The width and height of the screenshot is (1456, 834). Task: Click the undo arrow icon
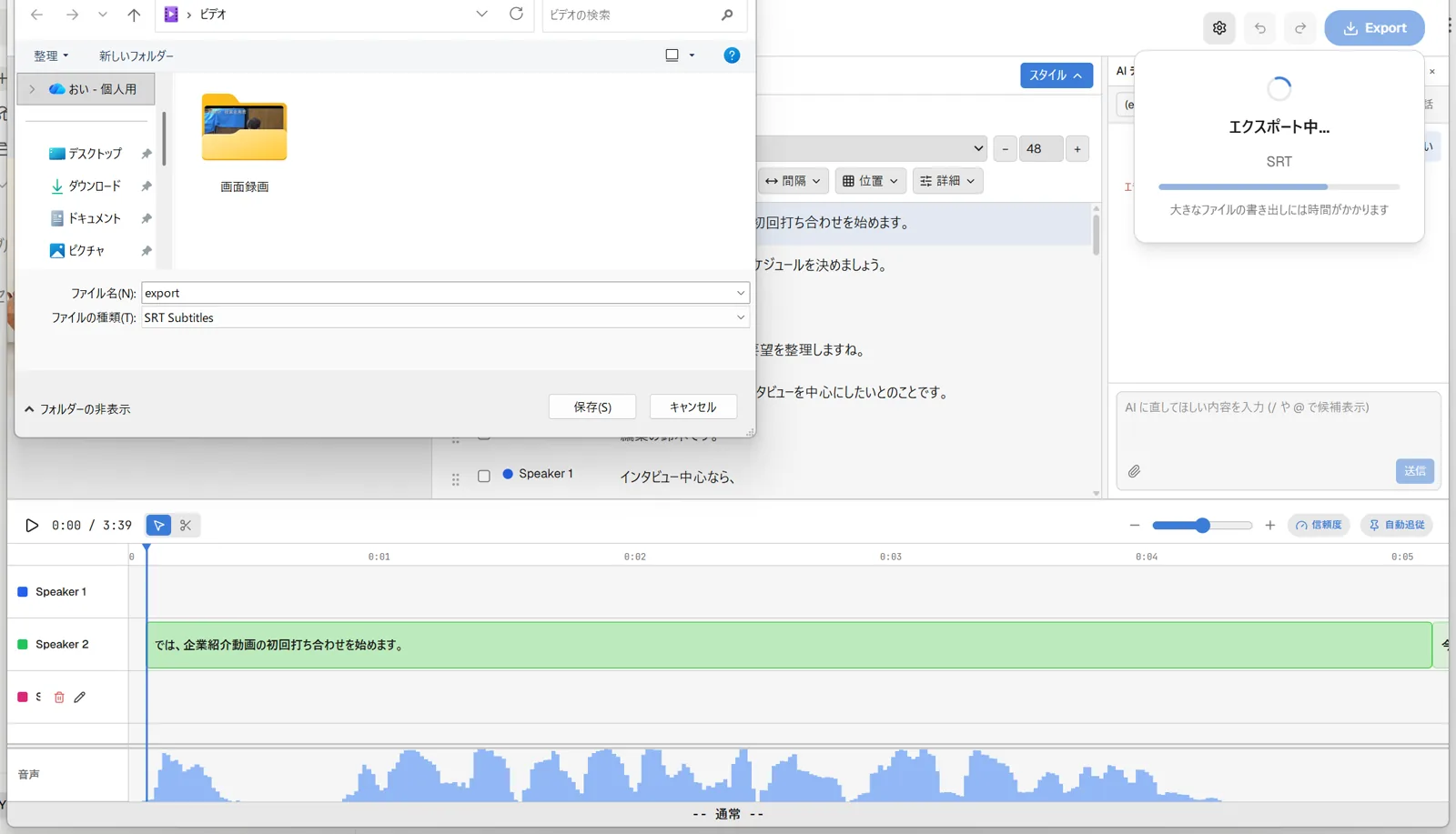click(1259, 28)
